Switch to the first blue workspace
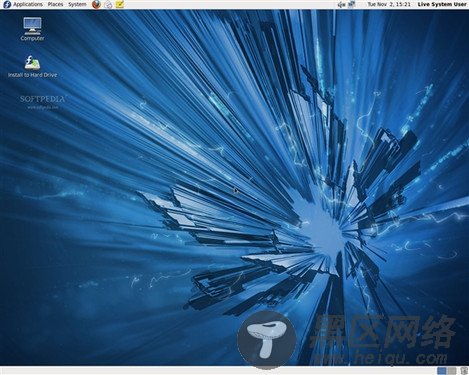 (442, 371)
